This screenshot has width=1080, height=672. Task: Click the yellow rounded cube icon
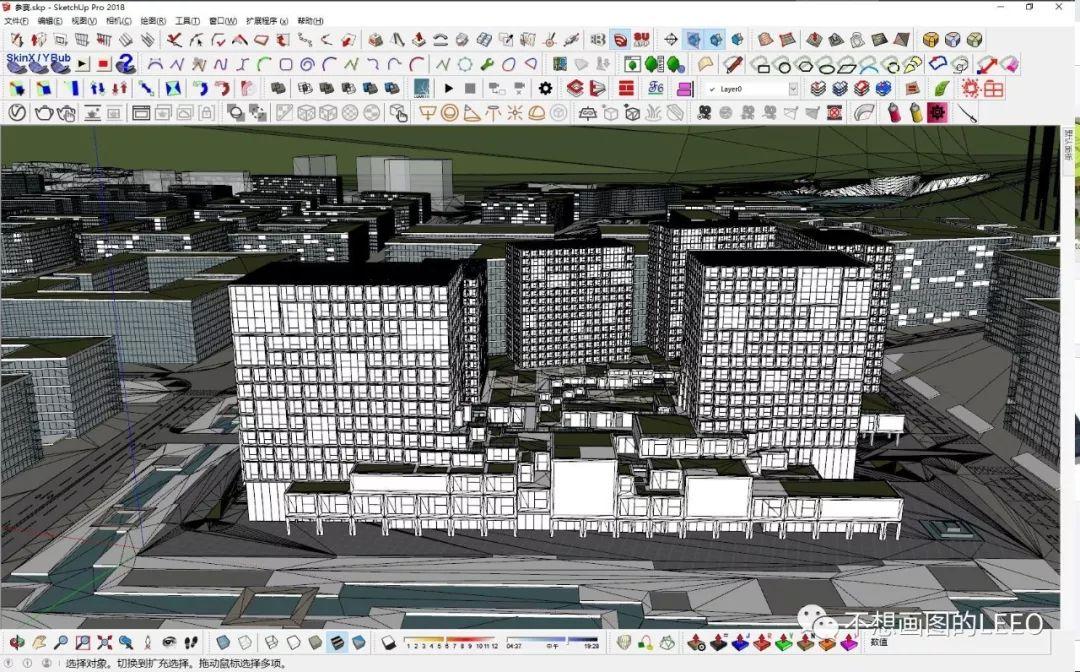[931, 39]
